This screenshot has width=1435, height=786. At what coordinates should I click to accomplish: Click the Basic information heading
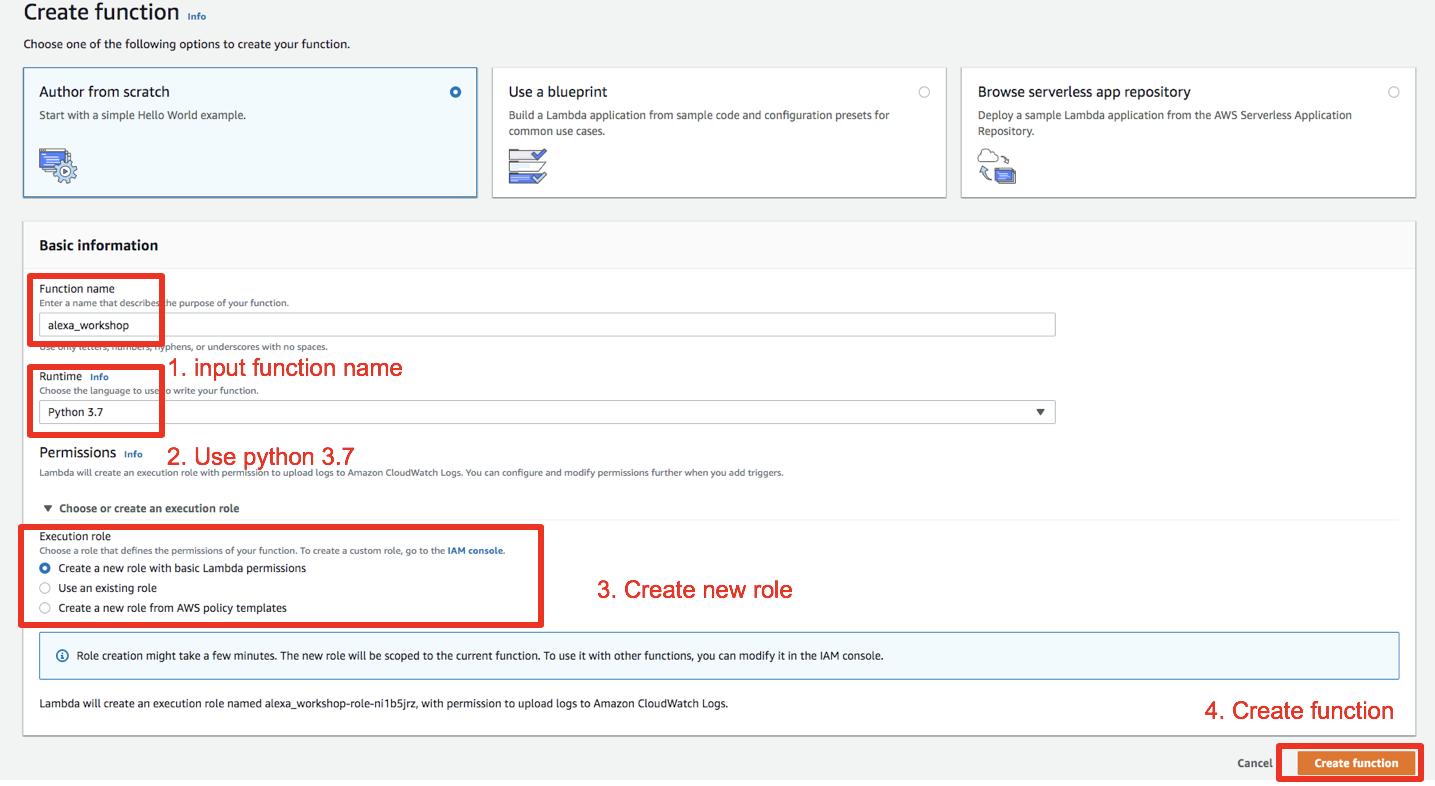click(99, 245)
